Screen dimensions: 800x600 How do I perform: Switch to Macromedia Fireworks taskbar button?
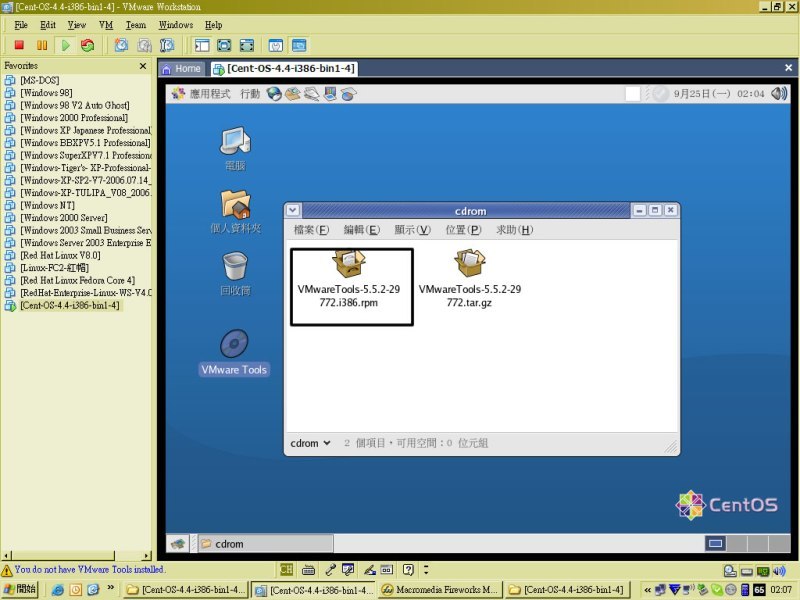[440, 590]
